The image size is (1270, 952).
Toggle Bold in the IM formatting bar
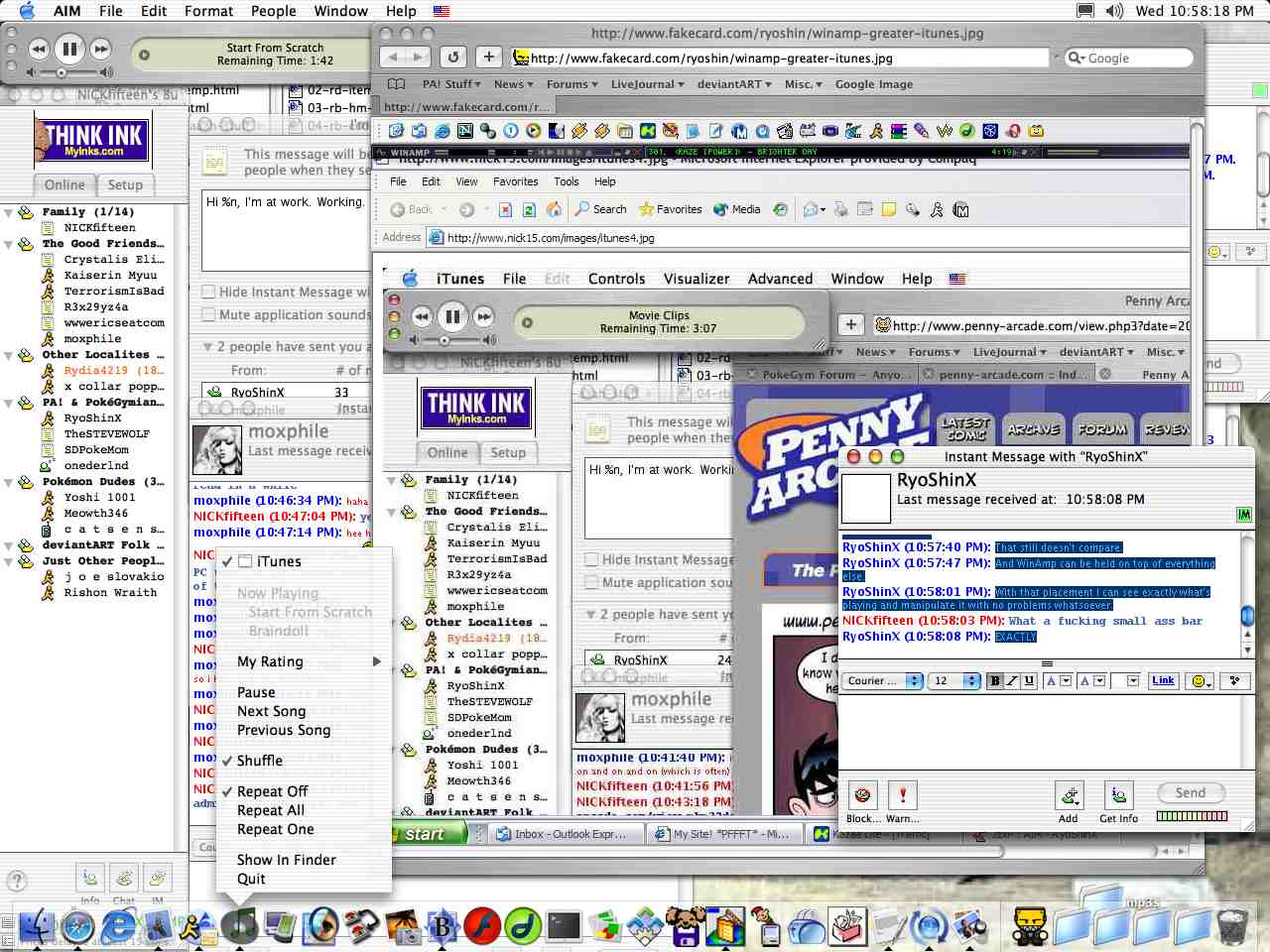[994, 681]
